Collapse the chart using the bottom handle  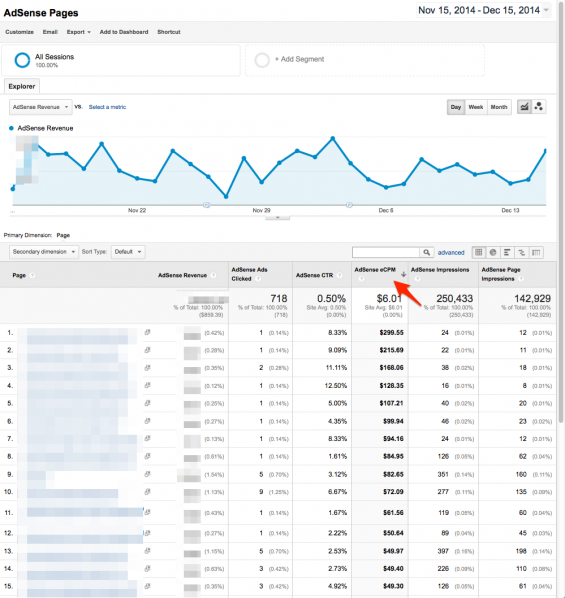click(x=277, y=217)
